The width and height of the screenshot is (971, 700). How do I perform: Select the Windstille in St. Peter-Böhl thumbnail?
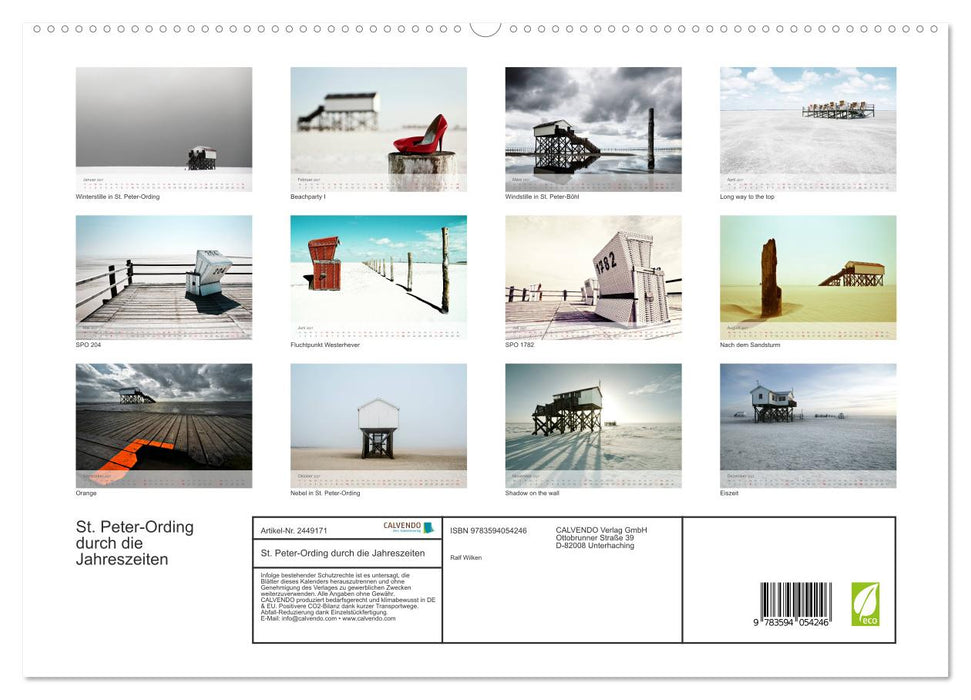click(593, 129)
